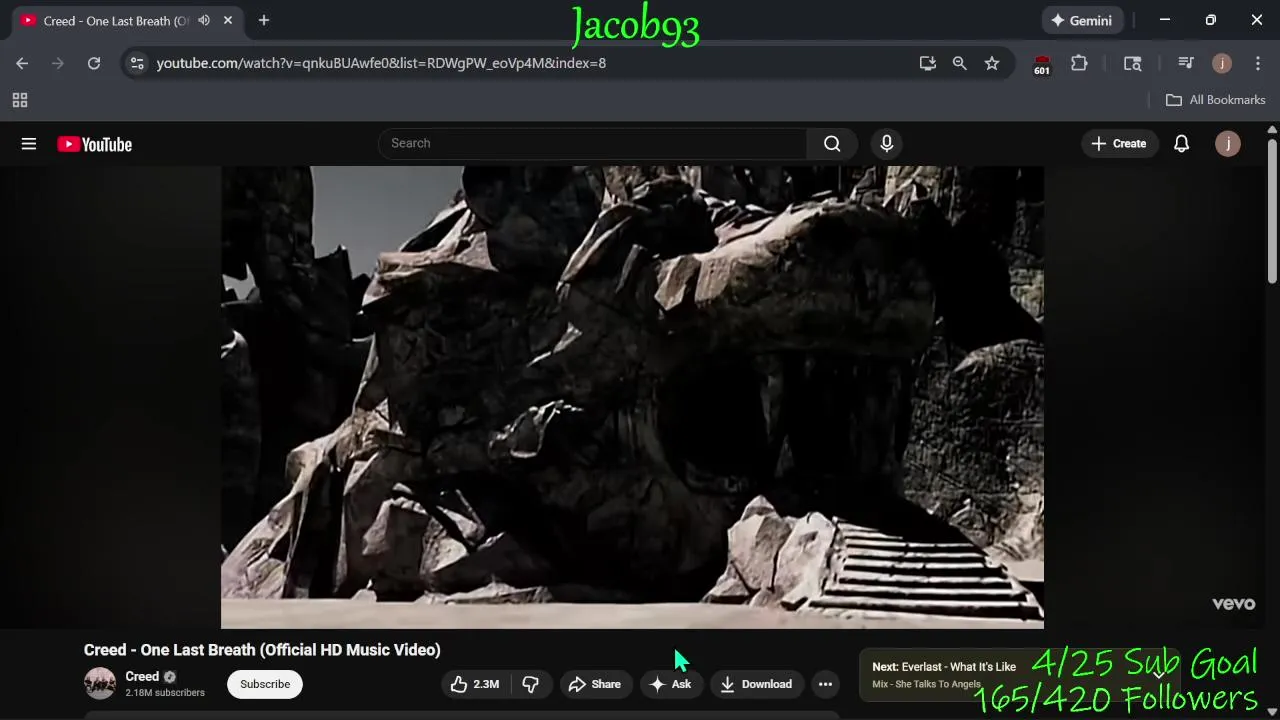Click the page vertical scrollbar
The image size is (1280, 720).
click(1272, 210)
